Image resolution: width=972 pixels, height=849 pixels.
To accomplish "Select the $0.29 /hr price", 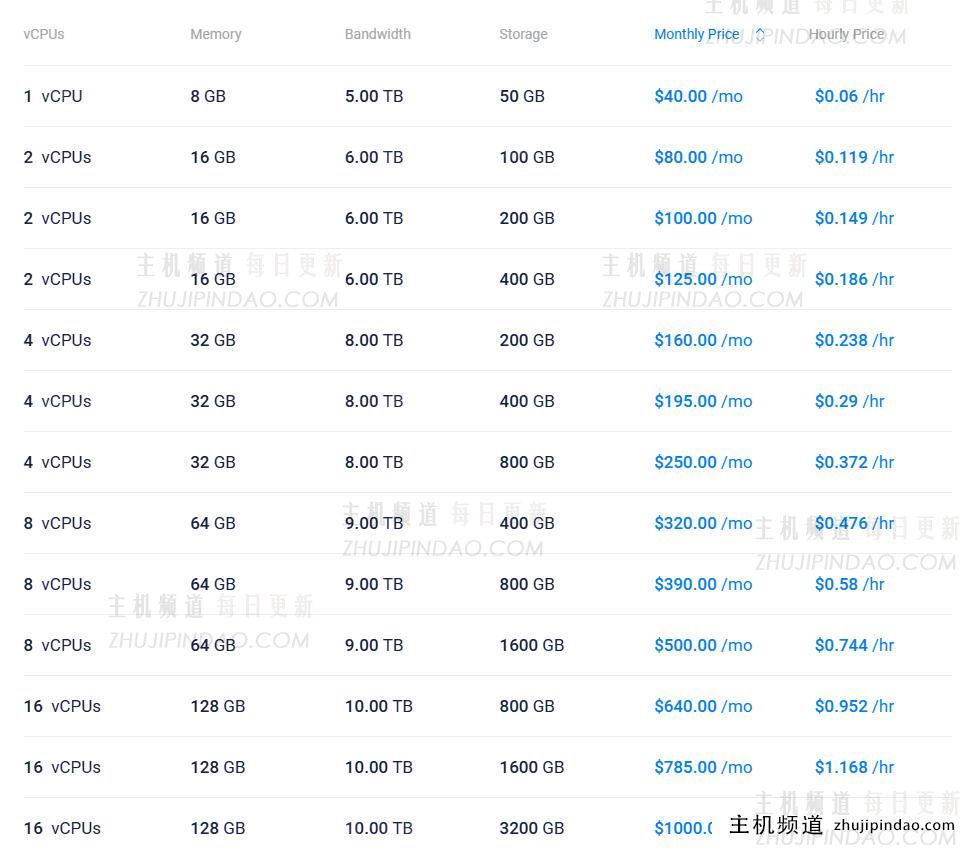I will (849, 402).
